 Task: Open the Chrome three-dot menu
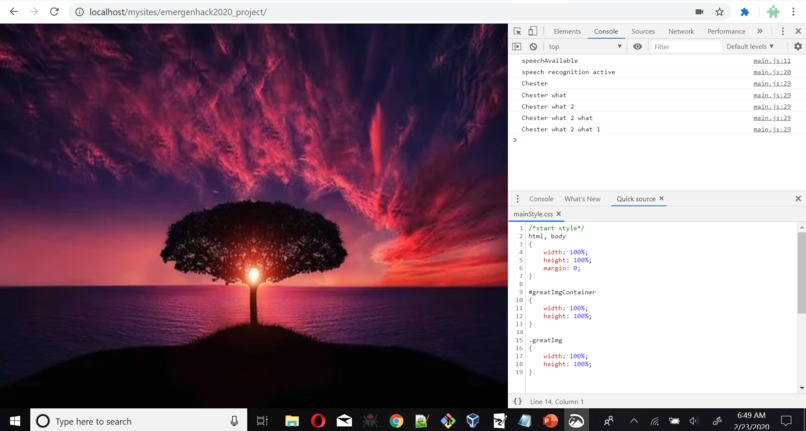tap(793, 12)
